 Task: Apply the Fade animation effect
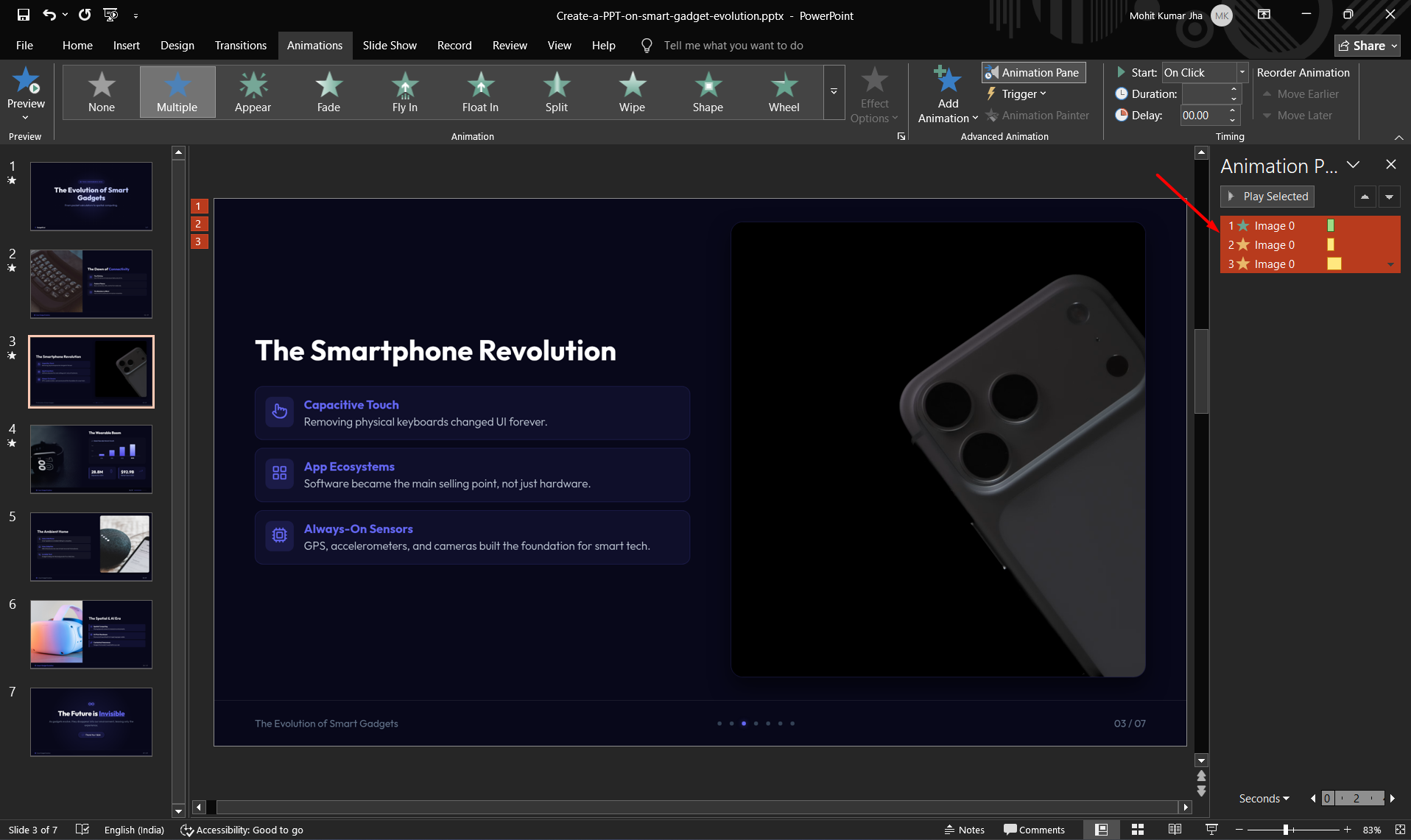coord(328,92)
